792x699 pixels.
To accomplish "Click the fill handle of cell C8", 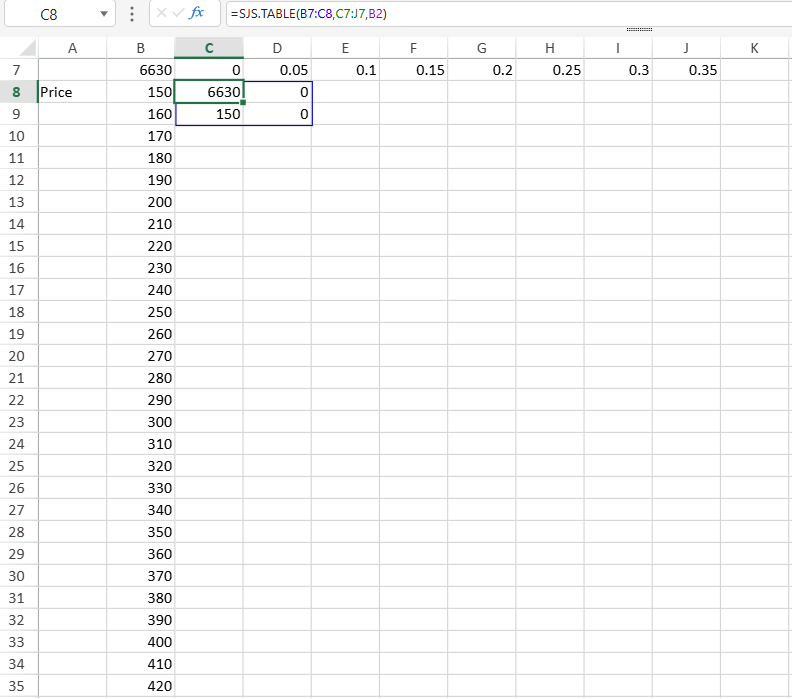I will tap(243, 103).
